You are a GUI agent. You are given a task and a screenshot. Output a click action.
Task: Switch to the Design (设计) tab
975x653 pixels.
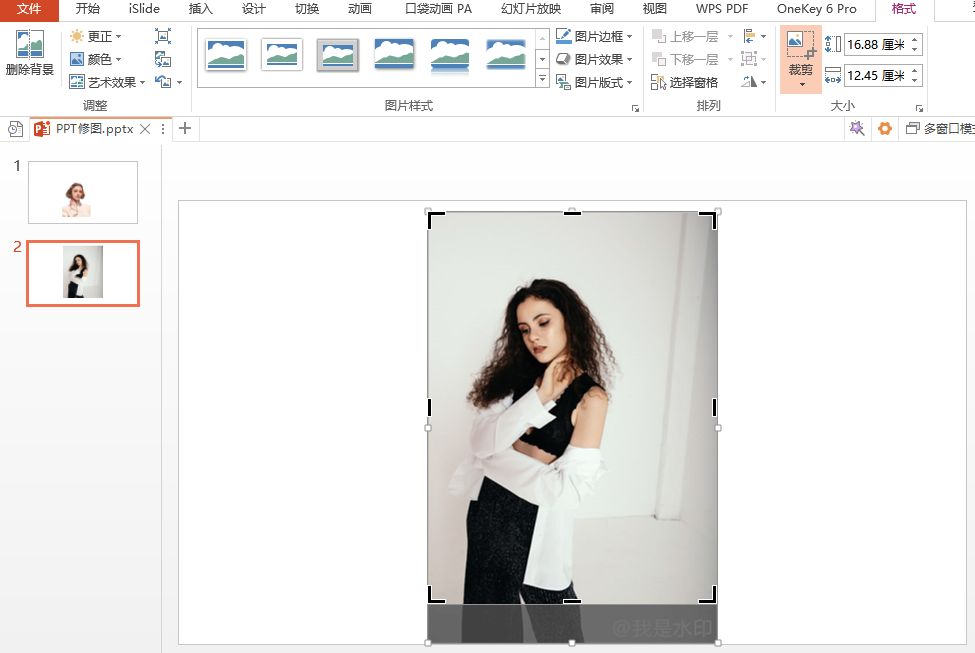(x=254, y=9)
